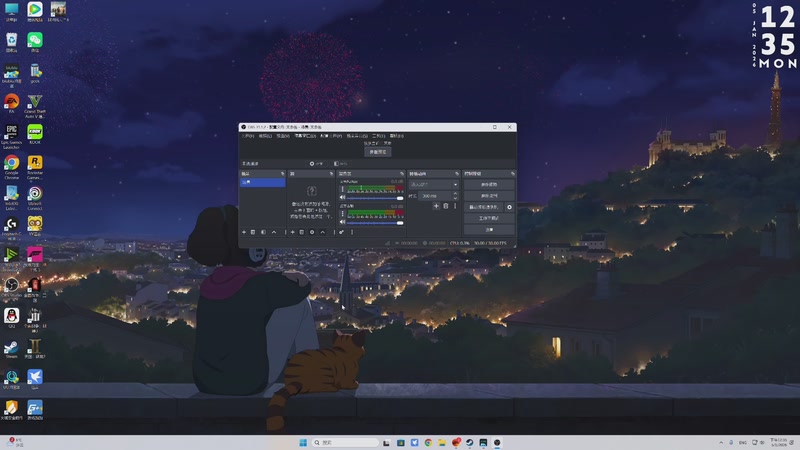This screenshot has width=800, height=450.
Task: Add a scene transition with plus icon
Action: point(436,206)
